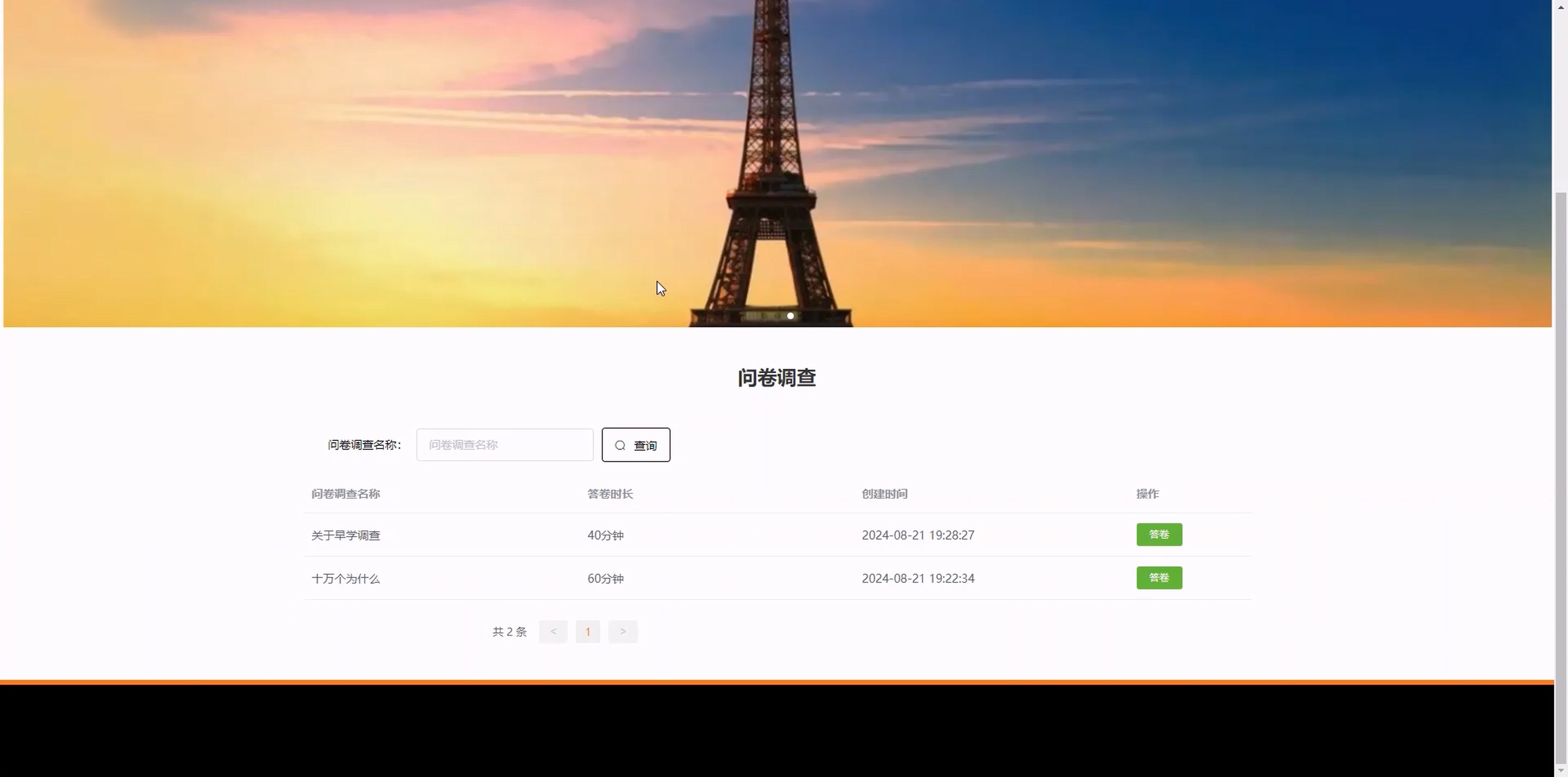Screen dimensions: 1568x777
Task: Select page number 1 in pagination
Action: pyautogui.click(x=587, y=632)
